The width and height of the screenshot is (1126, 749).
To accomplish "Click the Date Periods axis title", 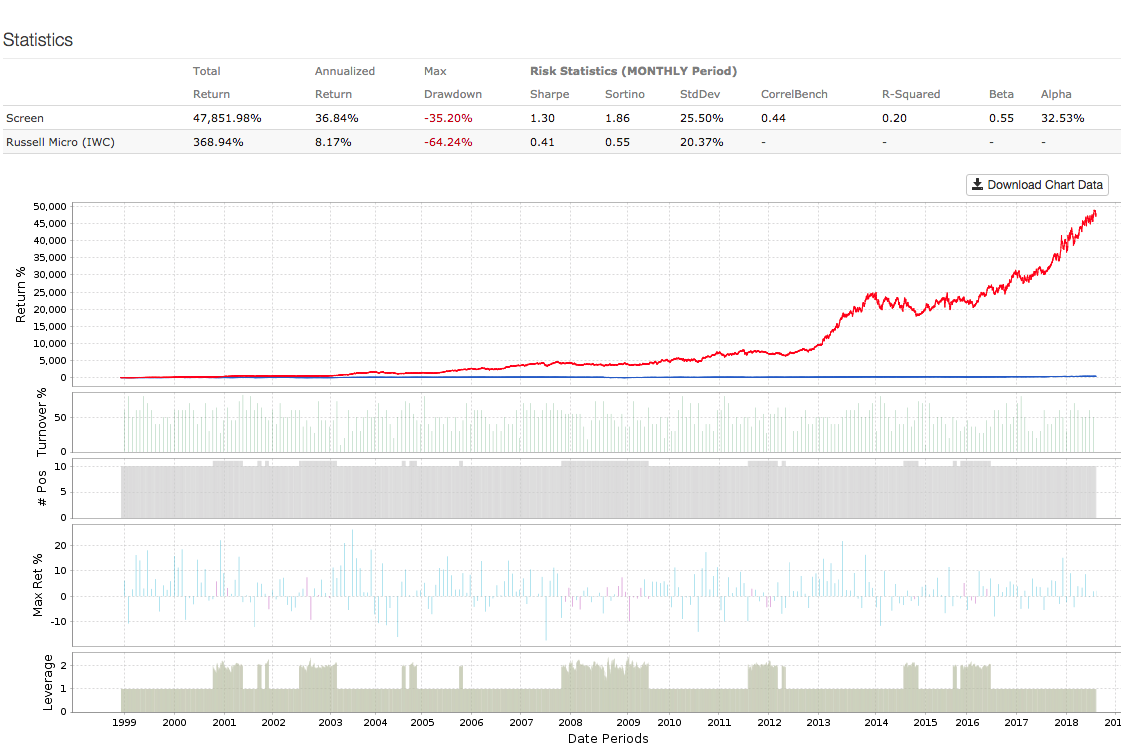I will coord(608,738).
